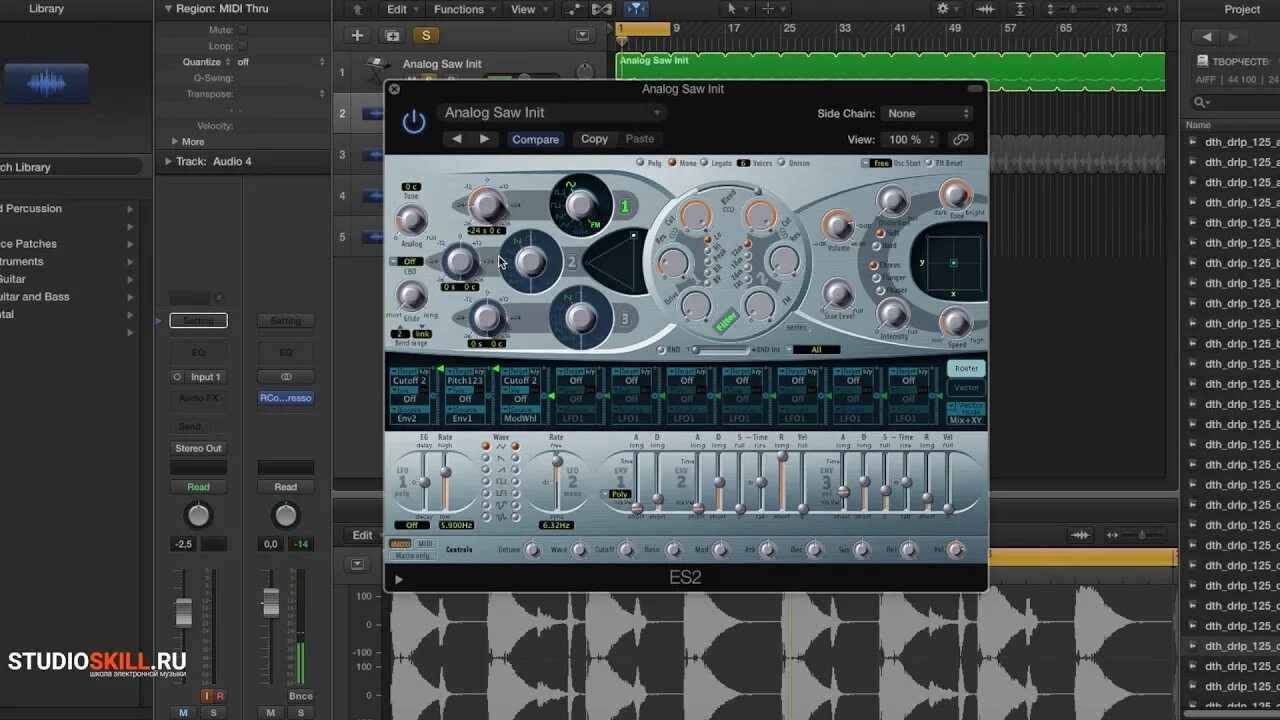Click the Compare button
The image size is (1280, 720).
[x=535, y=139]
